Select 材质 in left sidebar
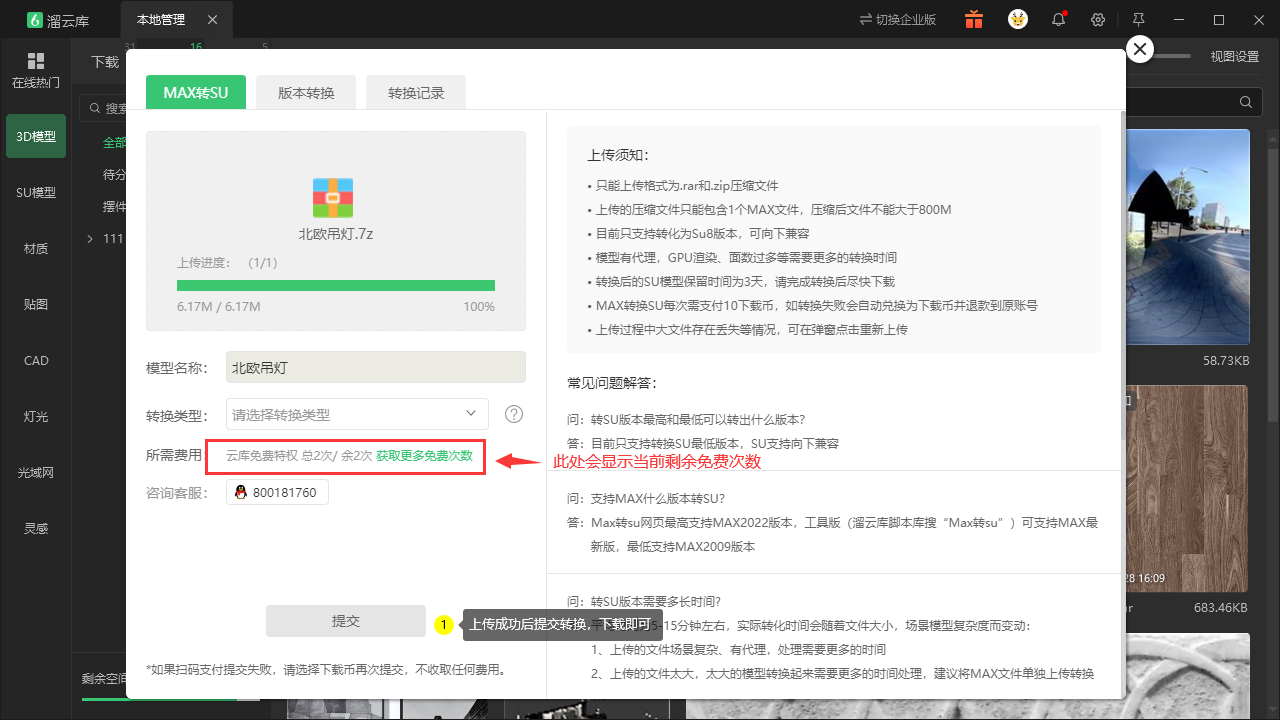Viewport: 1280px width, 720px height. 36,248
